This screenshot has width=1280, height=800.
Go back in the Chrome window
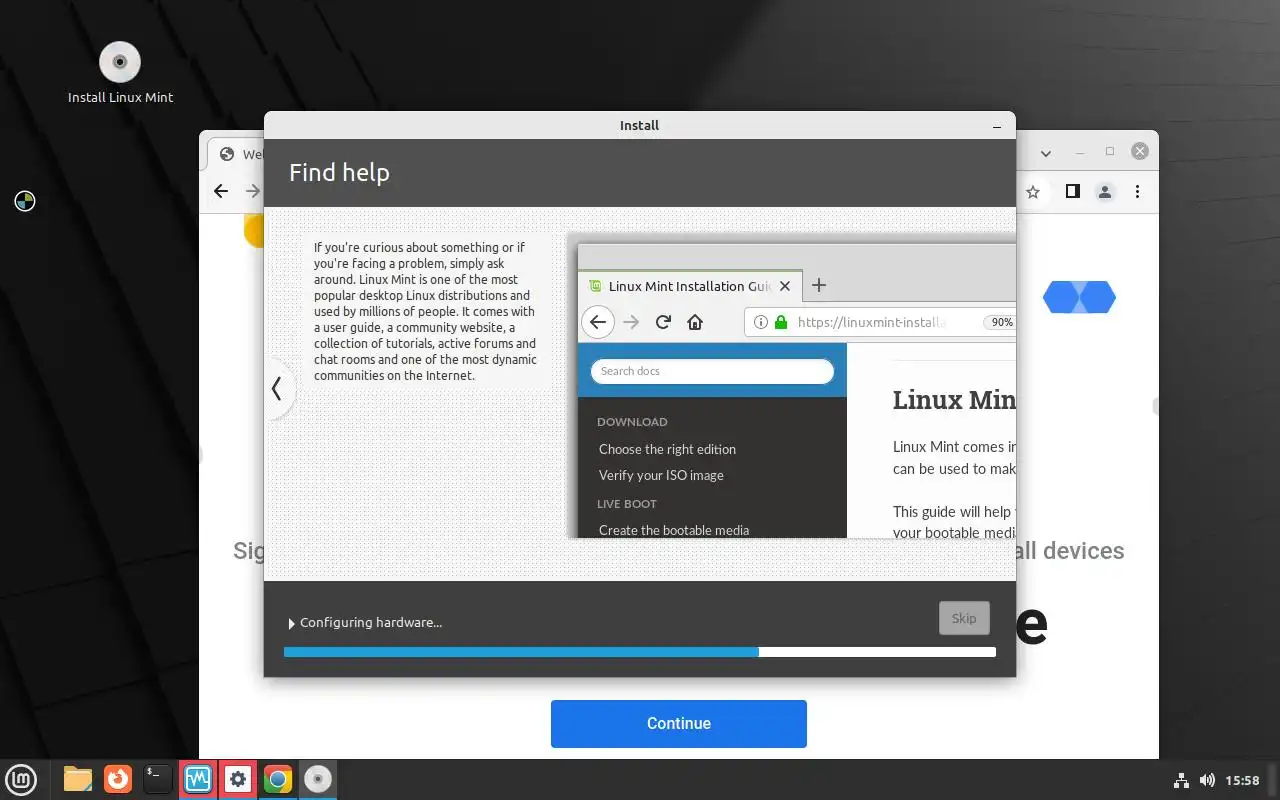click(221, 191)
